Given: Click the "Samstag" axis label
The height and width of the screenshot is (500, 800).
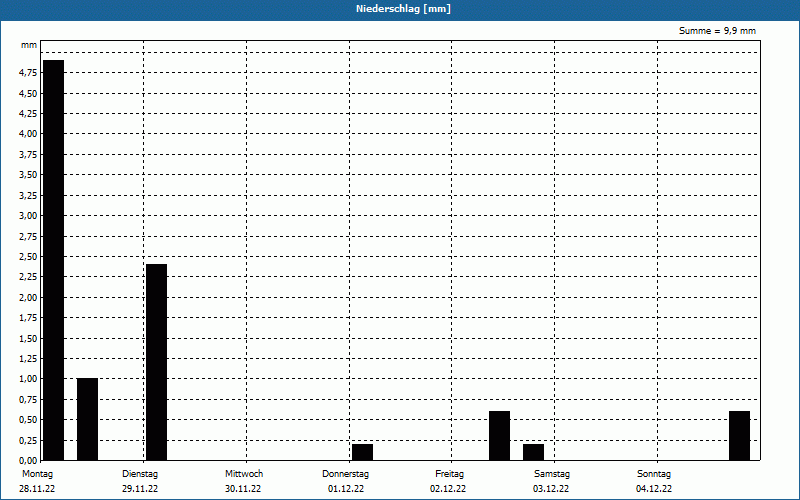Looking at the screenshot, I should pyautogui.click(x=552, y=474).
